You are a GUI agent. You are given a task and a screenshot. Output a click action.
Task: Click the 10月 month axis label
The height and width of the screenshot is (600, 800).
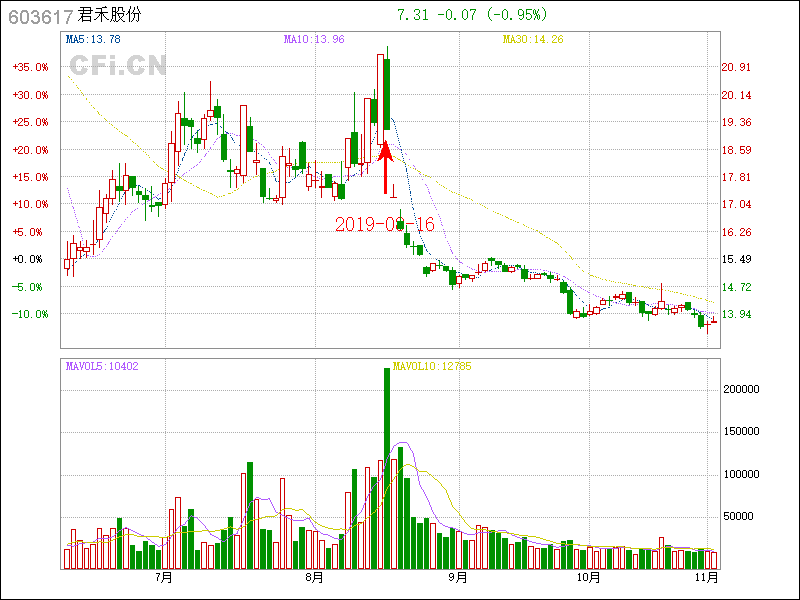(589, 577)
